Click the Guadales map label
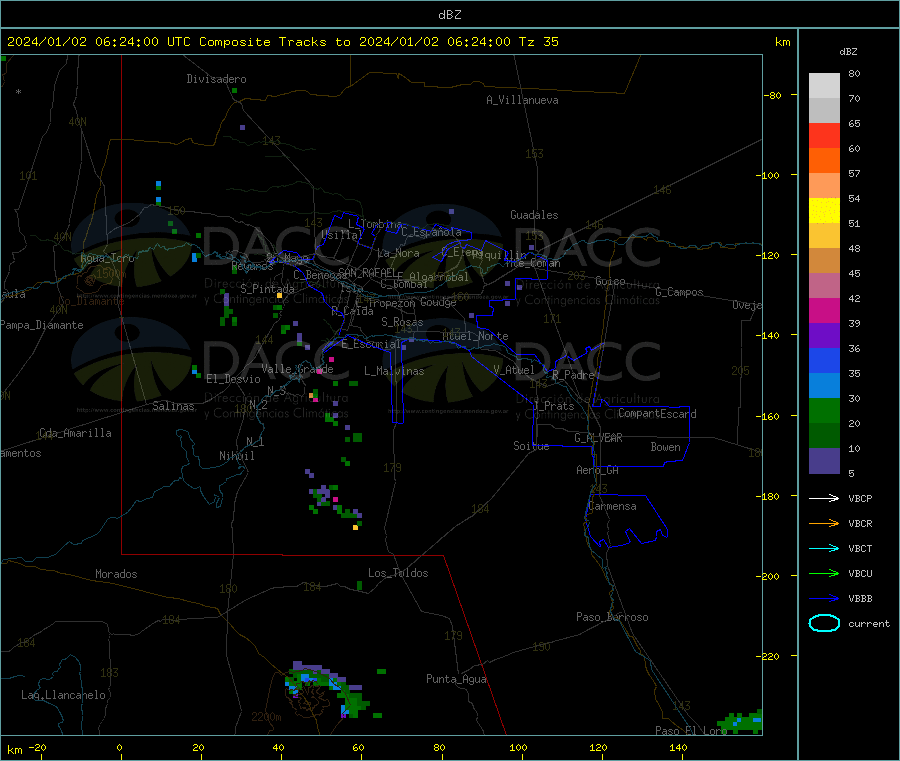Screen dimensions: 900x761 pos(534,215)
